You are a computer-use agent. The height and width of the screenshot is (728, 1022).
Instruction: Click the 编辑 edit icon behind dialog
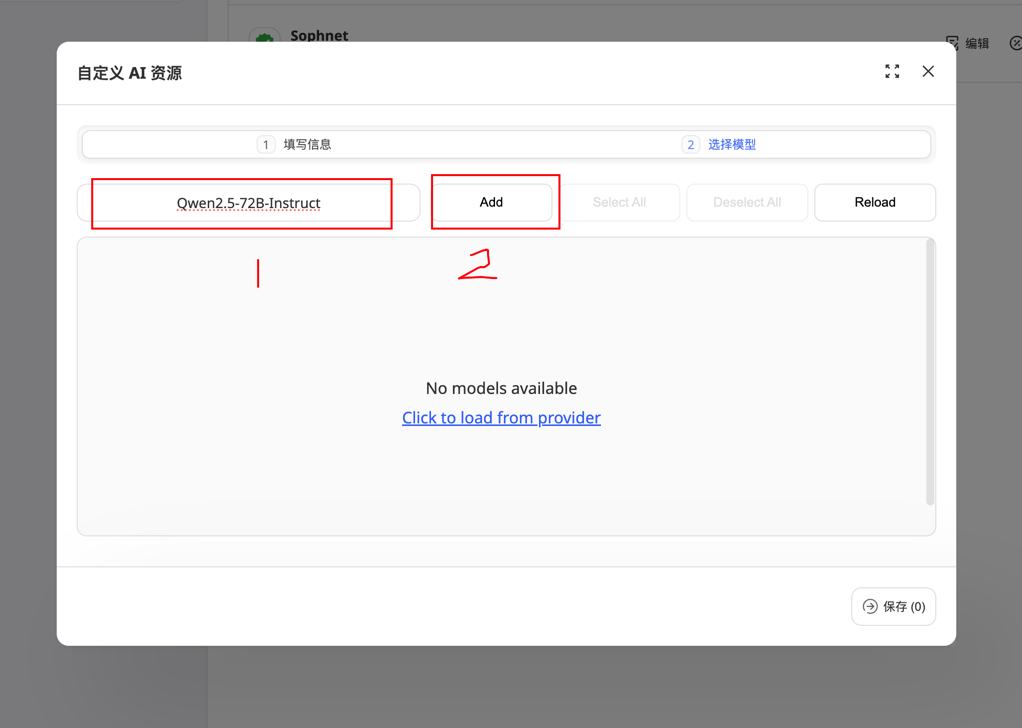pos(952,43)
